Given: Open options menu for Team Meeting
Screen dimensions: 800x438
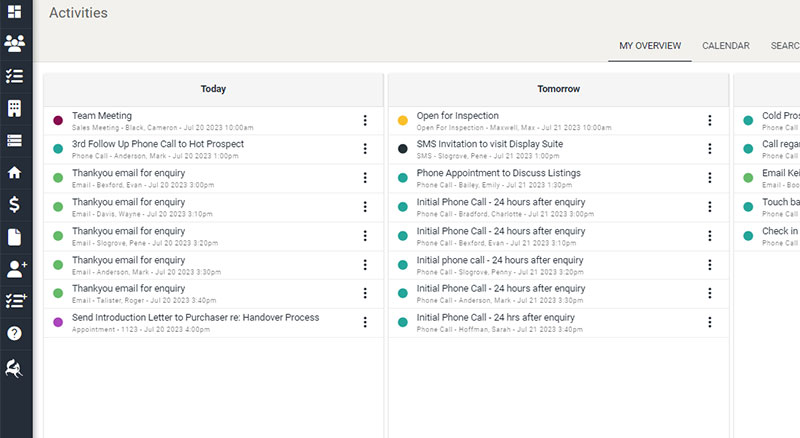Looking at the screenshot, I should pos(365,120).
